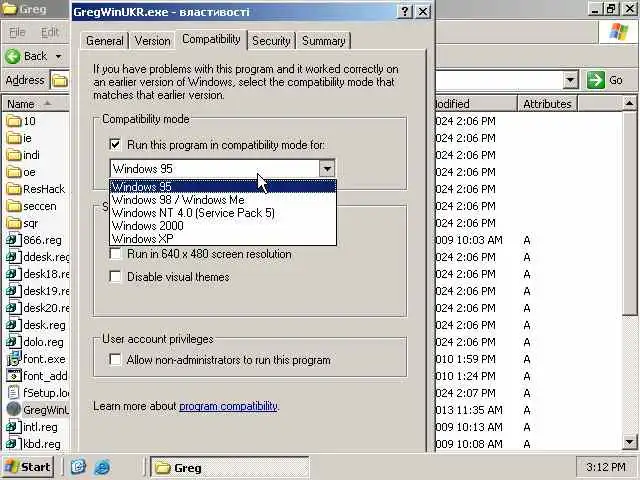Click the dialog help question mark button

404,11
